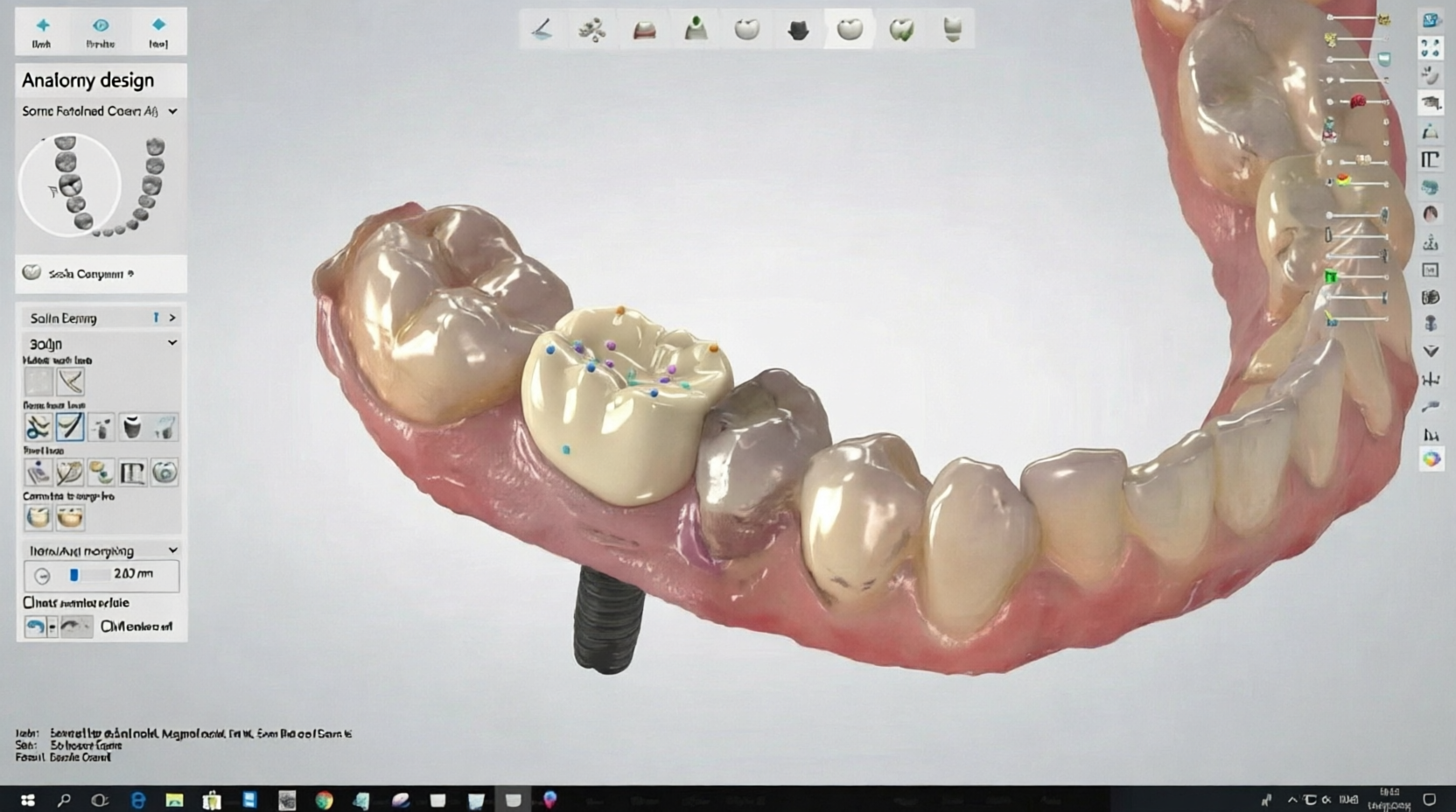
Task: Choose the first tool in the five-icon tool row
Action: pyautogui.click(x=38, y=427)
